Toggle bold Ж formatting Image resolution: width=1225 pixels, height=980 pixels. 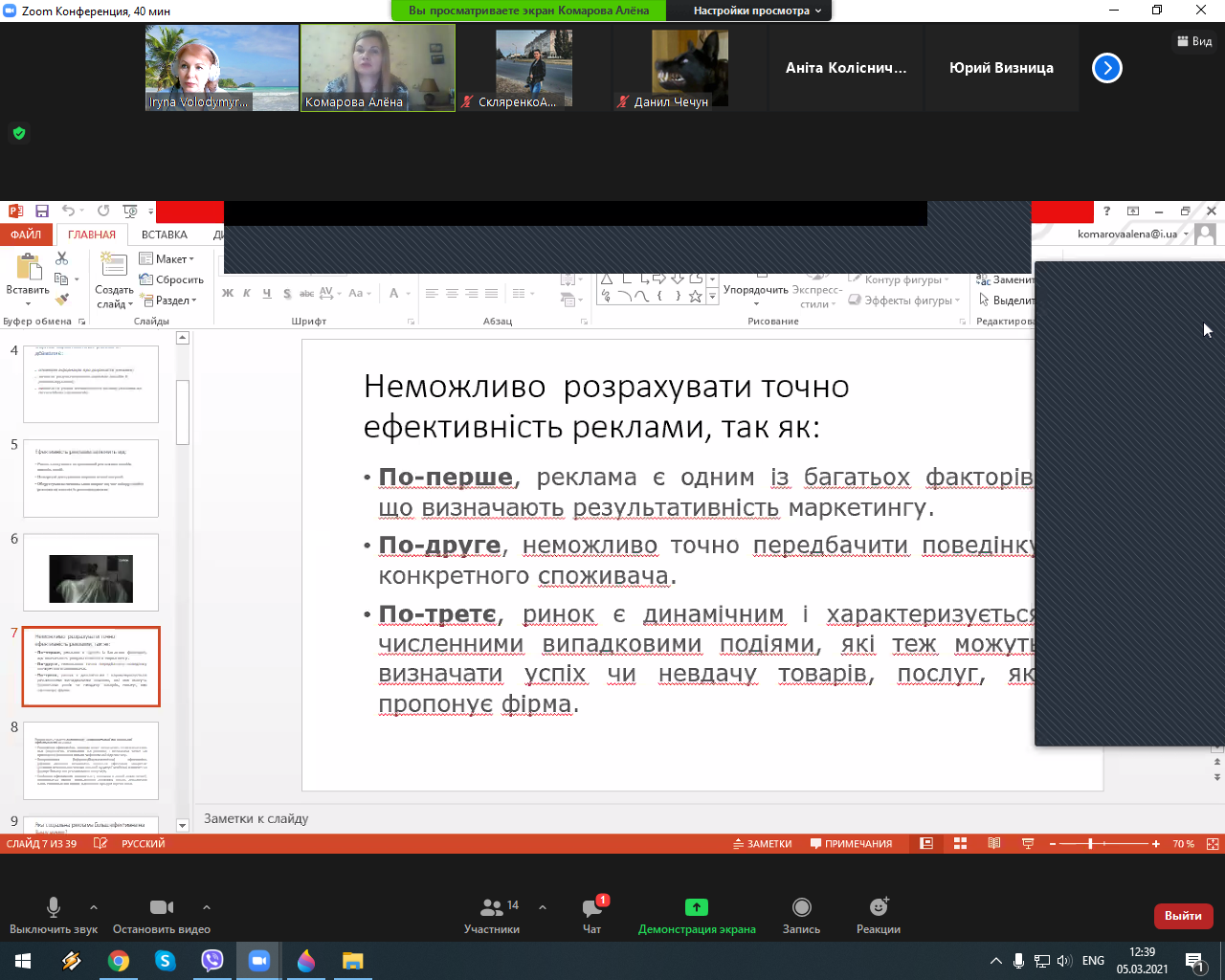pos(228,293)
